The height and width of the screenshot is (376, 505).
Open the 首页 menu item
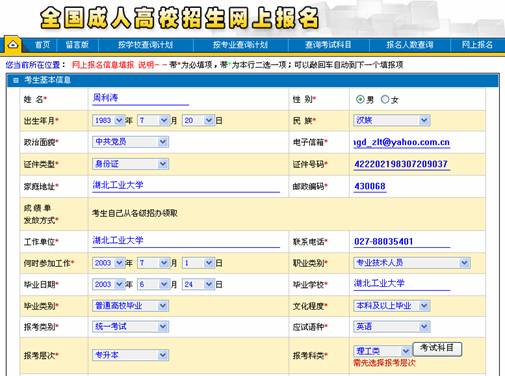(x=43, y=45)
